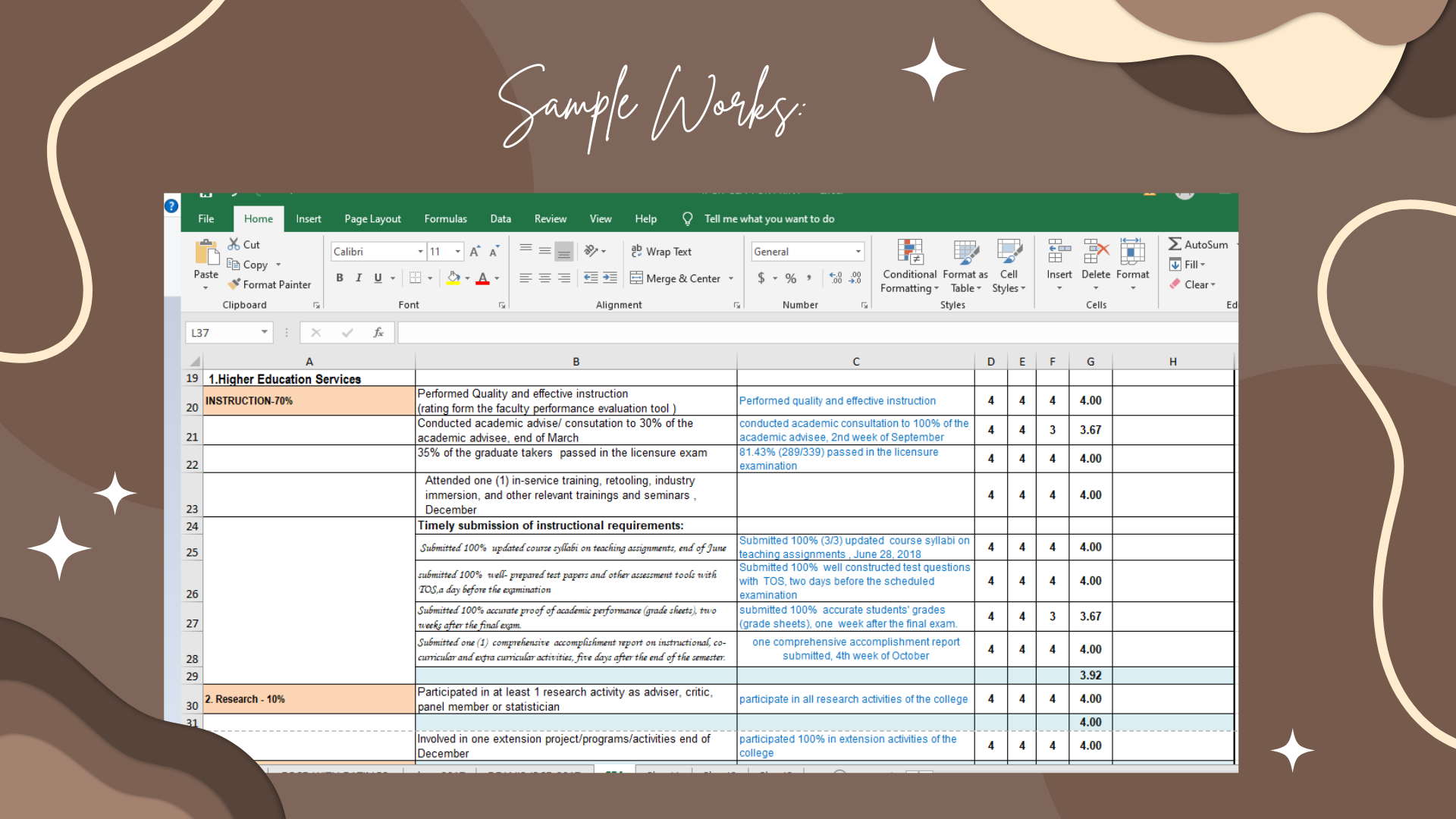Switch to the View tab
Image resolution: width=1456 pixels, height=819 pixels.
pyautogui.click(x=601, y=219)
